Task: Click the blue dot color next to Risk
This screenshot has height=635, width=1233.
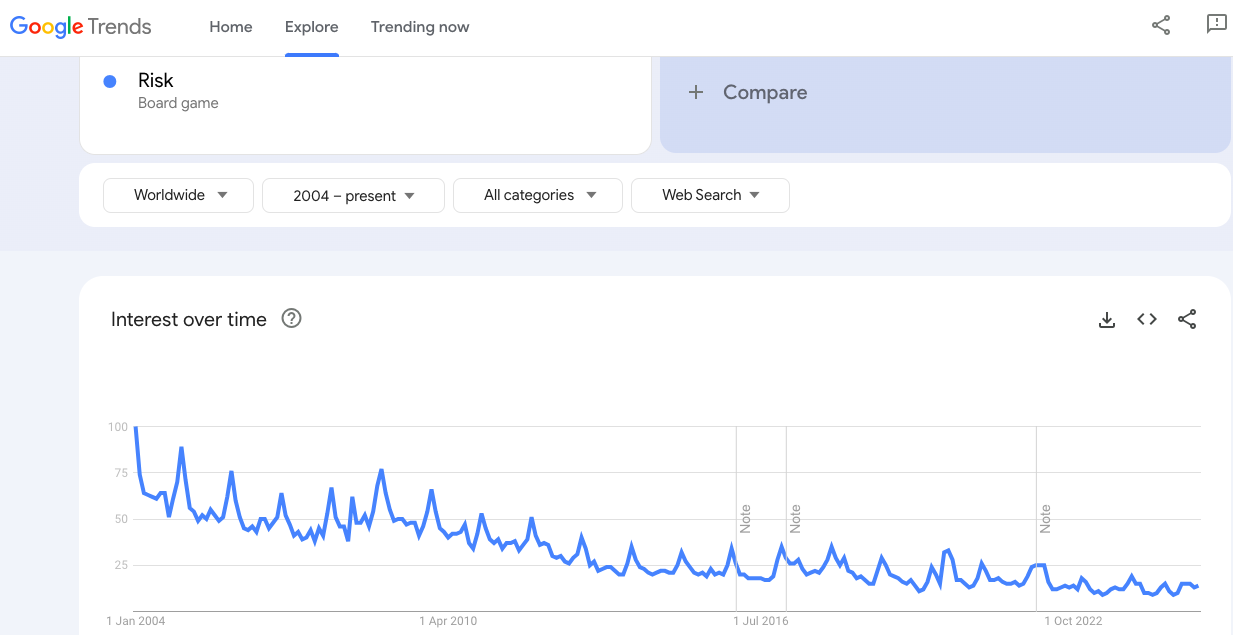Action: click(x=110, y=81)
